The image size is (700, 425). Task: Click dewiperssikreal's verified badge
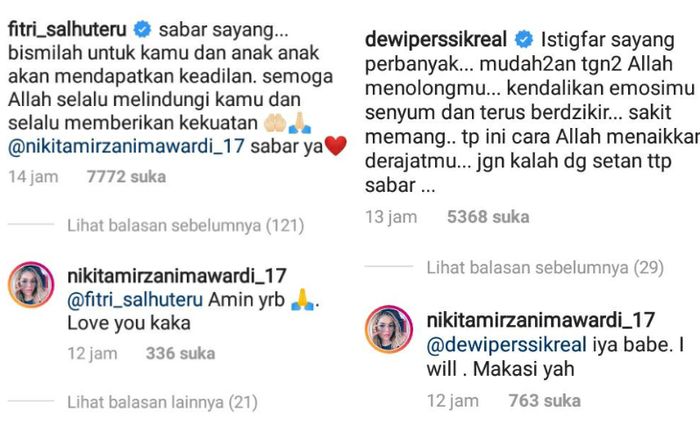[524, 39]
